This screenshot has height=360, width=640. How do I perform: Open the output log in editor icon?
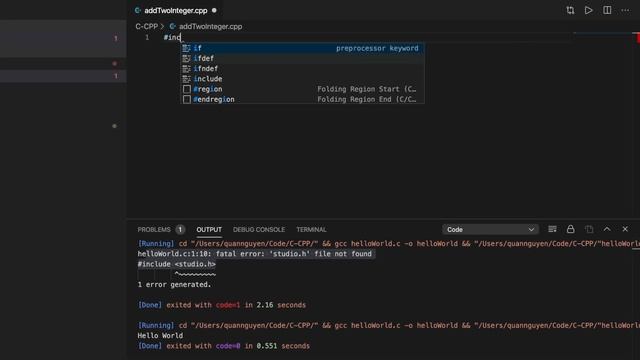[x=589, y=229]
